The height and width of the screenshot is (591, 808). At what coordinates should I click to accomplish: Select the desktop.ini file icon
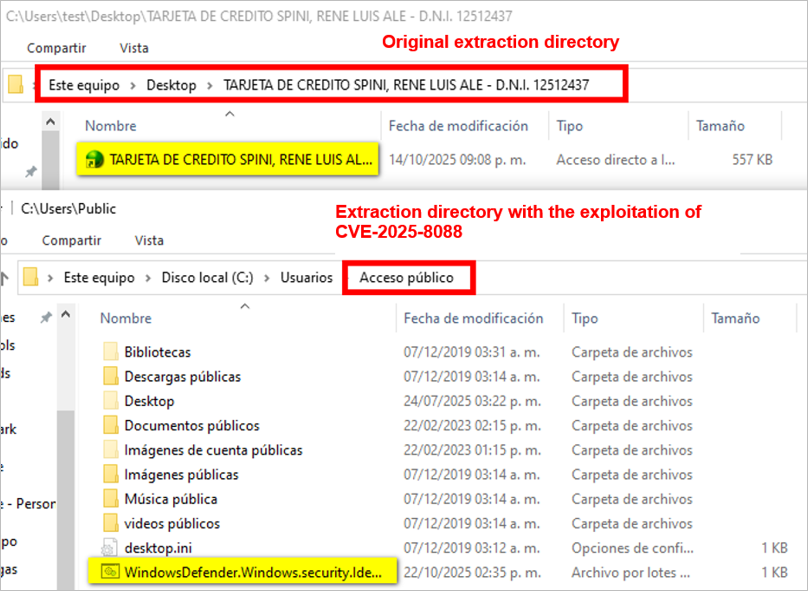click(110, 548)
